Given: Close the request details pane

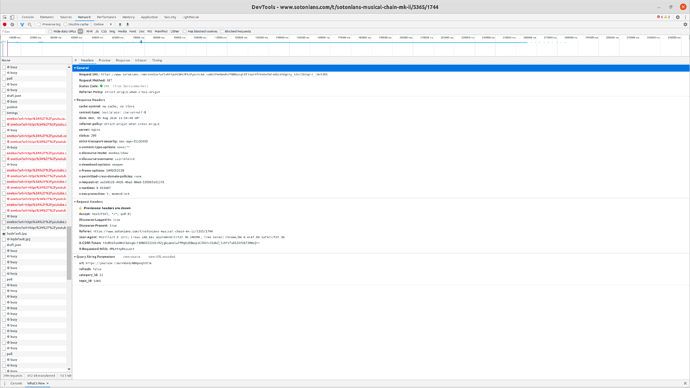Looking at the screenshot, I should tap(76, 60).
